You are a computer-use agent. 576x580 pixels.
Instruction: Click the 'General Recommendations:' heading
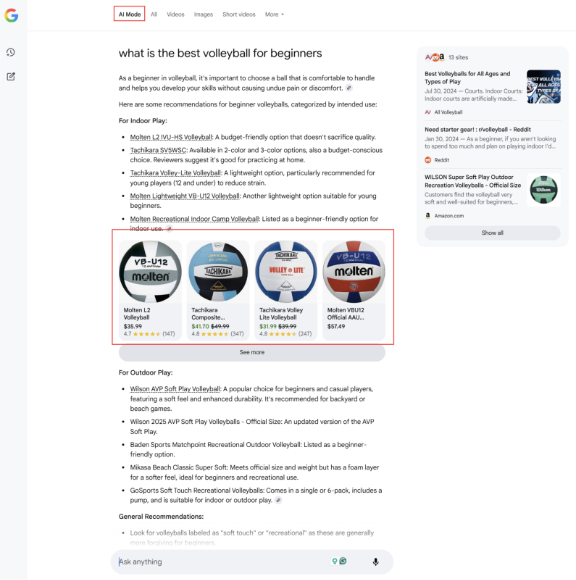[161, 516]
